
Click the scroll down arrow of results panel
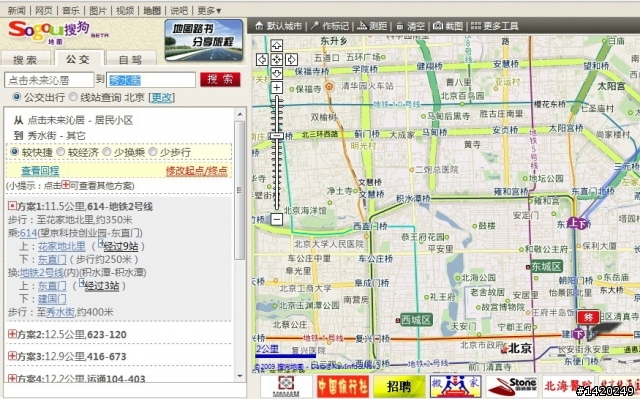240,376
